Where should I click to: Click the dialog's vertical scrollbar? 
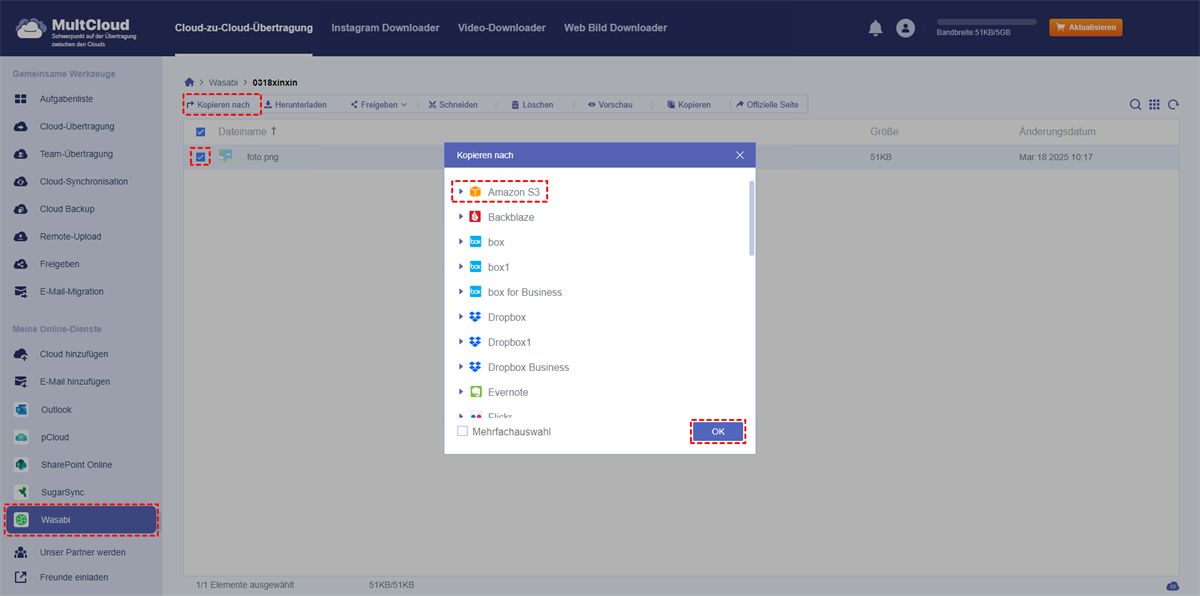coord(751,218)
